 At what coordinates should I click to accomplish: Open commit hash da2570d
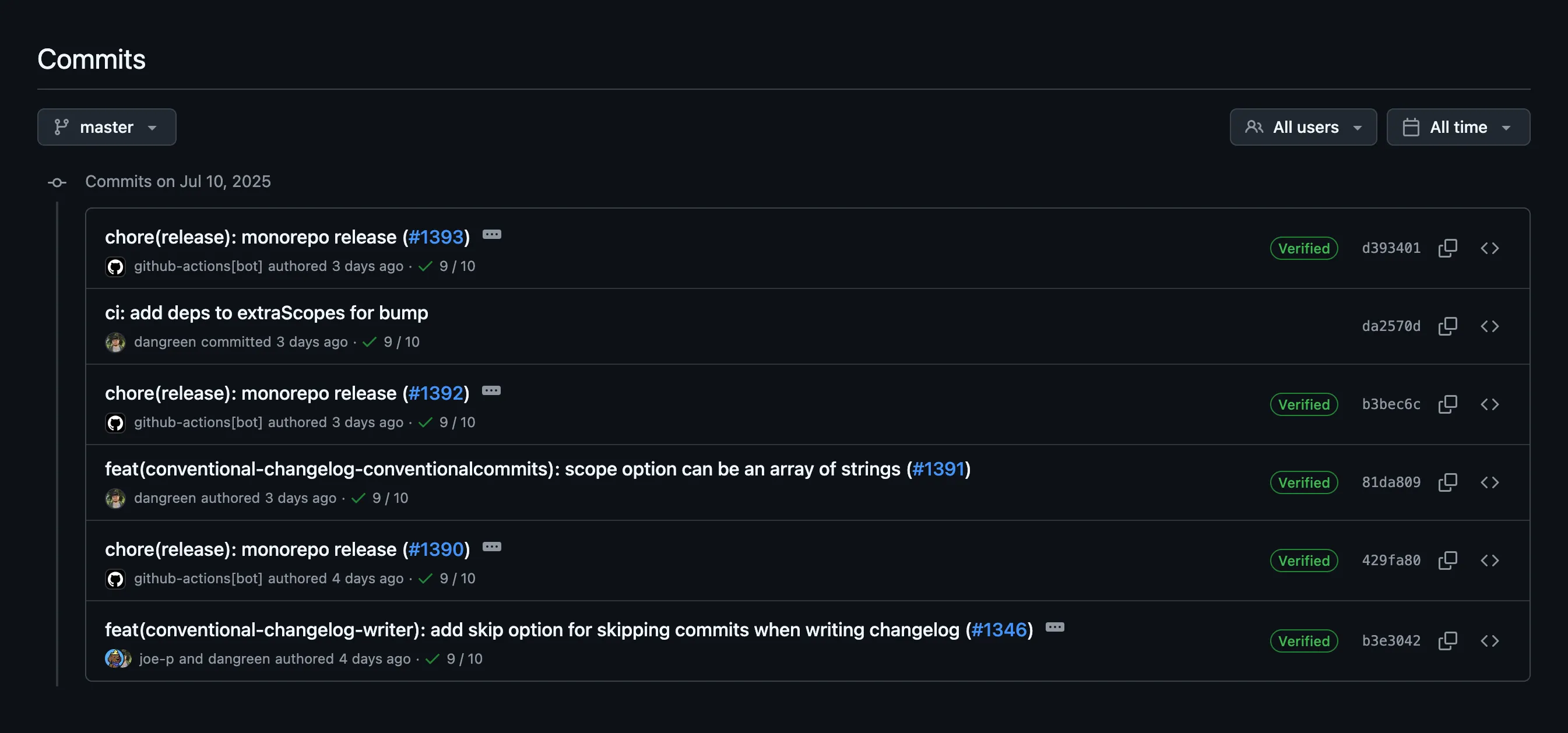(1391, 326)
